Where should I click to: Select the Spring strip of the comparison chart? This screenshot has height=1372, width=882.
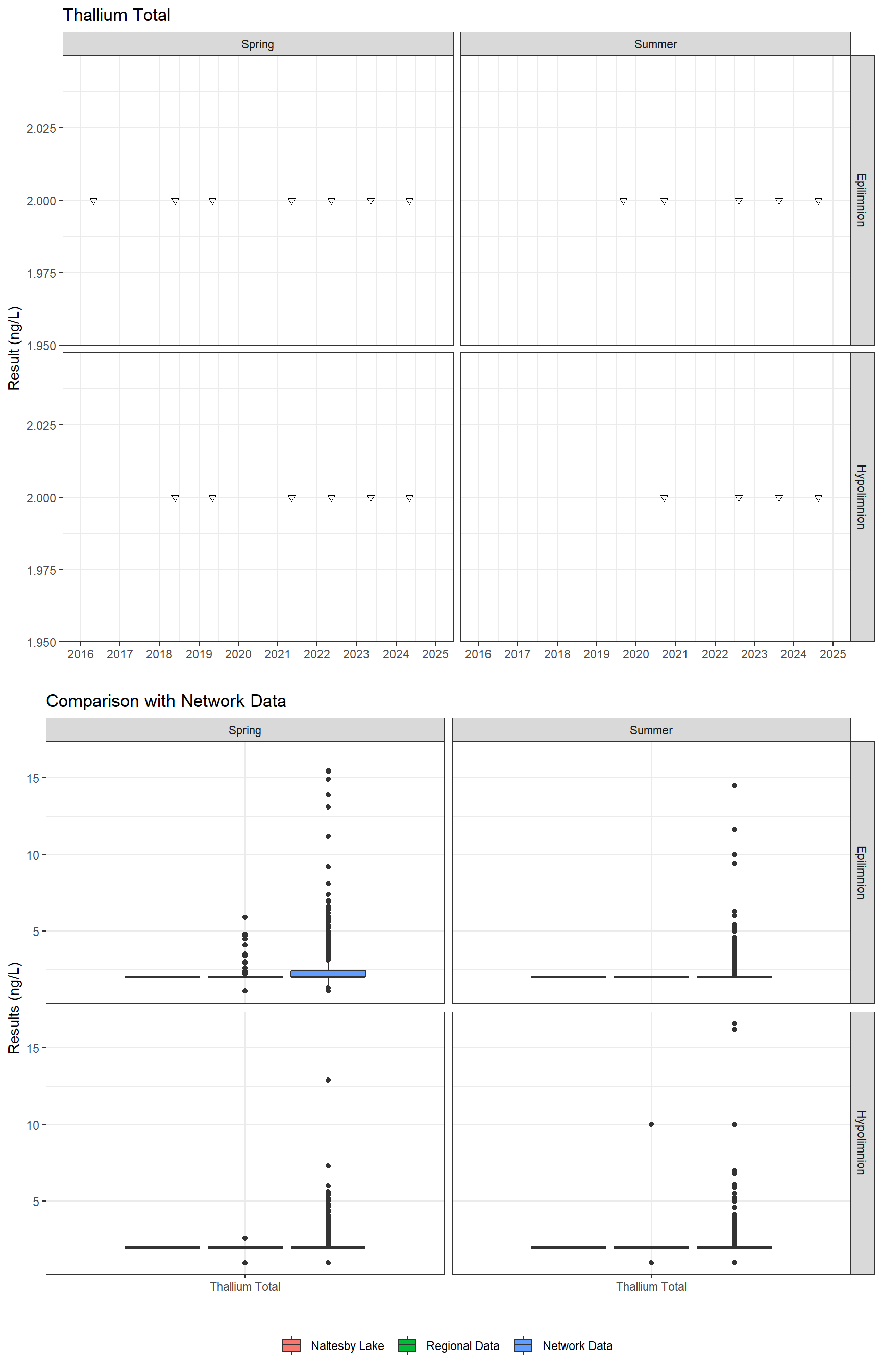(x=245, y=730)
